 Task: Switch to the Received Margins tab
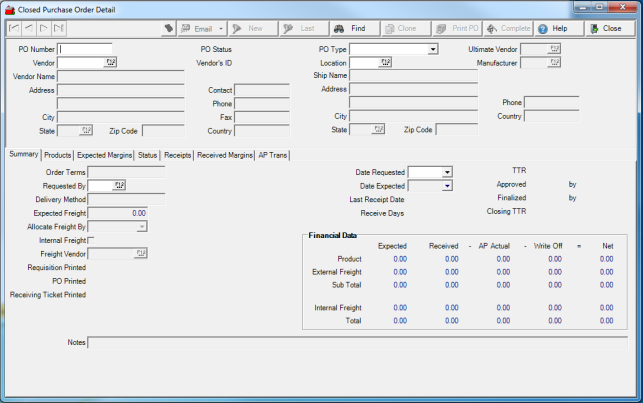pyautogui.click(x=225, y=155)
